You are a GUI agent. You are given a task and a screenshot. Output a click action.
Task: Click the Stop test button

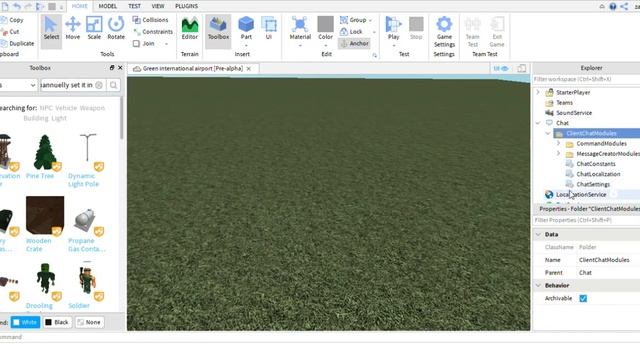point(416,29)
